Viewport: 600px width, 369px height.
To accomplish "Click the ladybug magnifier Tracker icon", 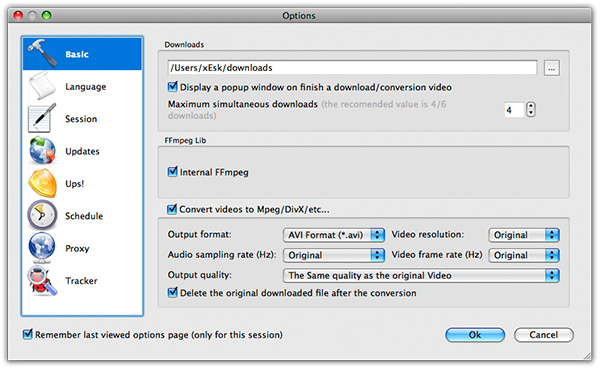I will 42,280.
